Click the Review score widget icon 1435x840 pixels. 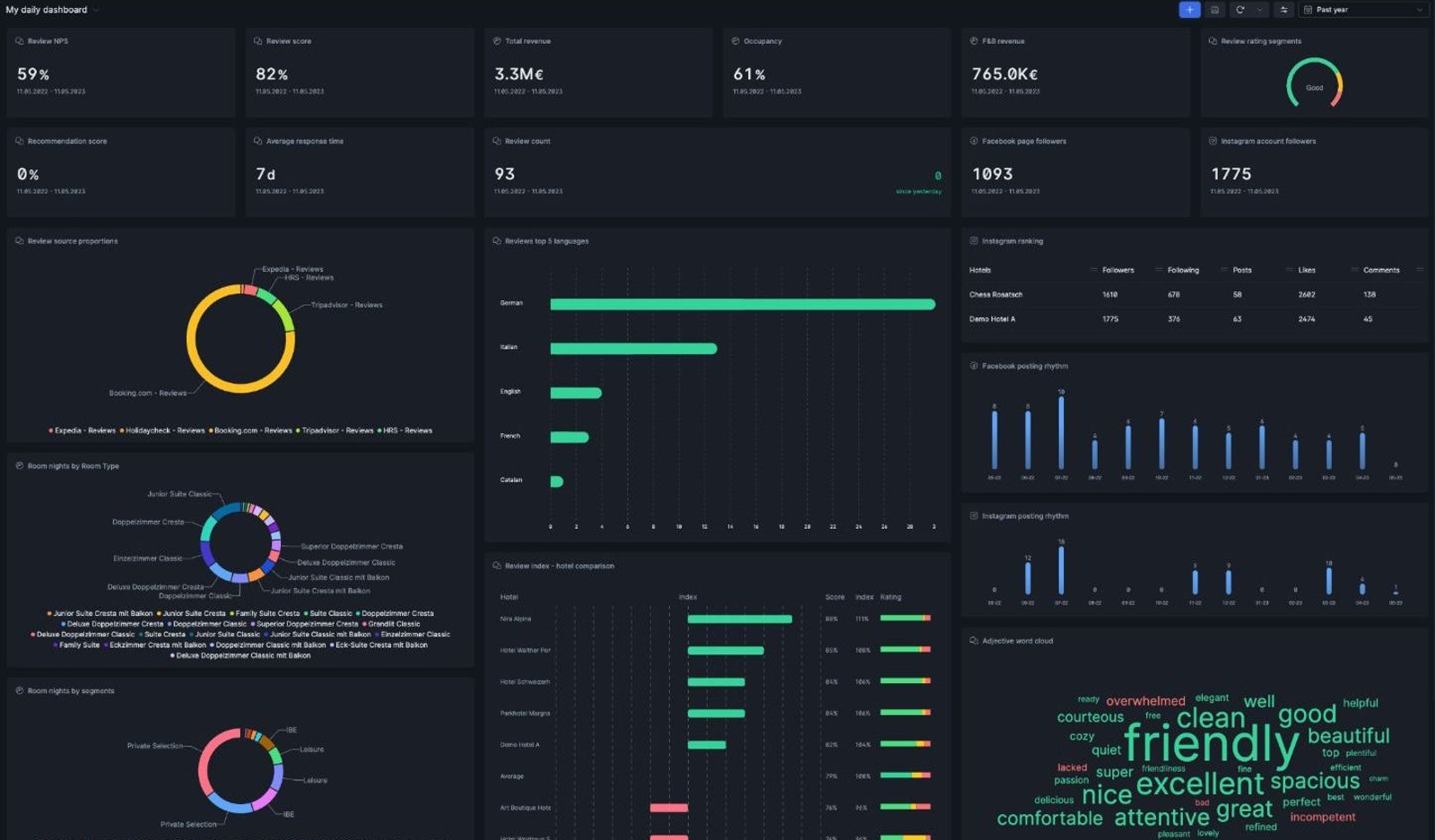(x=258, y=41)
